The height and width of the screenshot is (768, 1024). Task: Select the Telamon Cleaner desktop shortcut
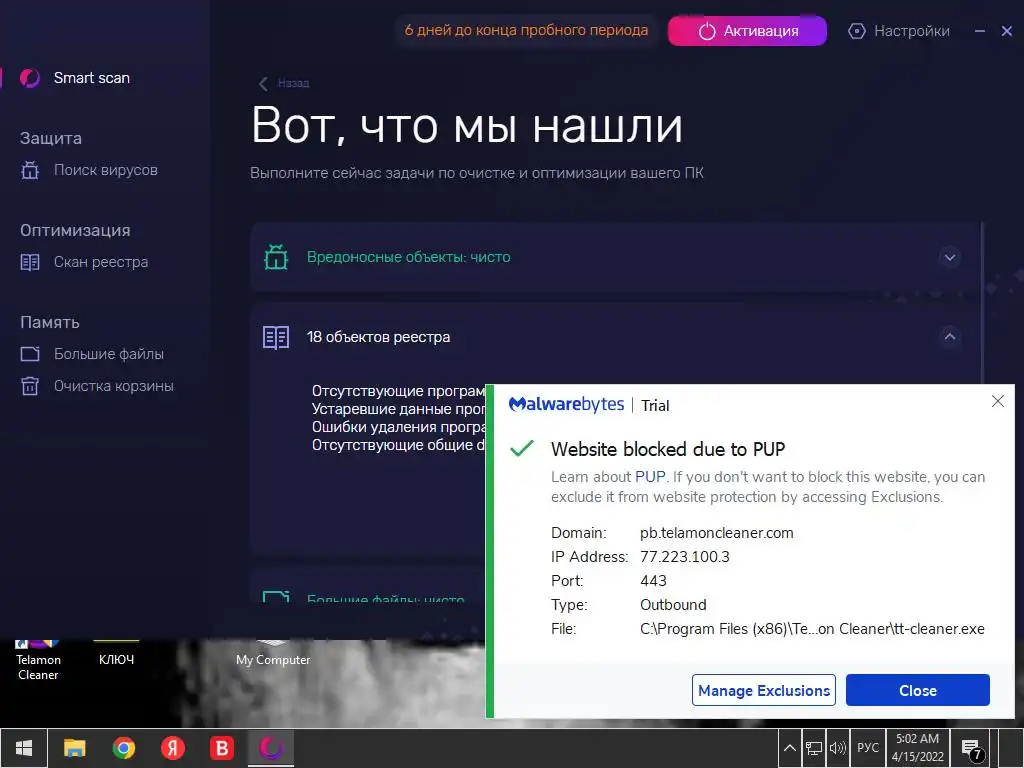38,660
